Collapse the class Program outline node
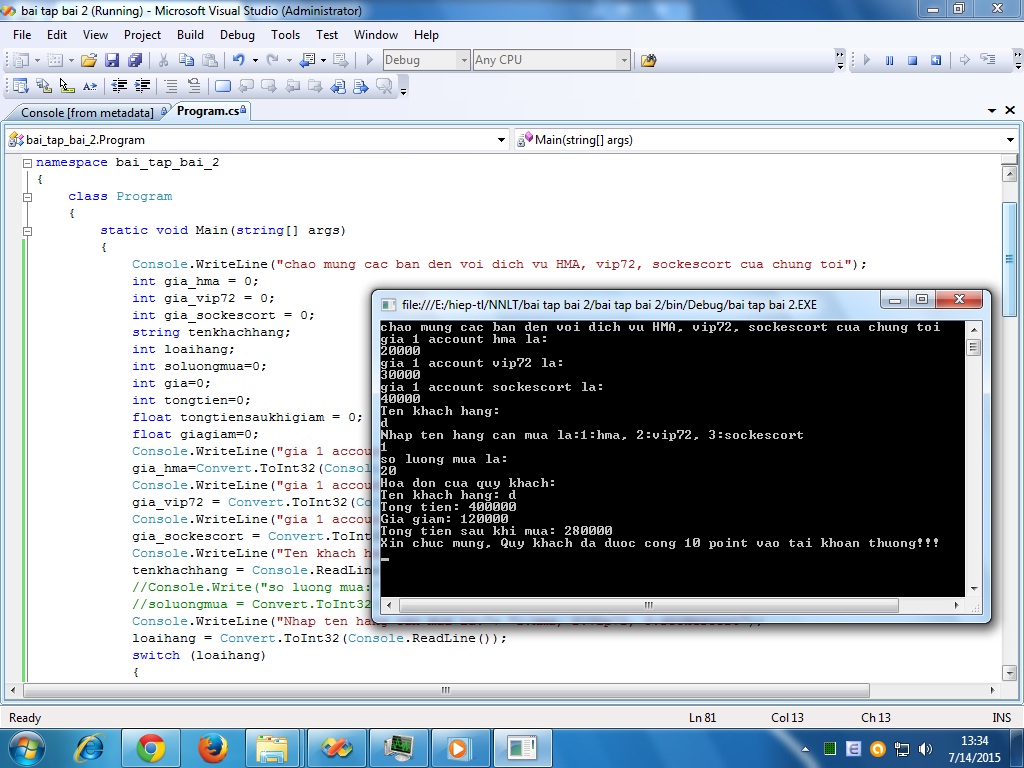Screen dimensions: 1024x768 tap(27, 197)
